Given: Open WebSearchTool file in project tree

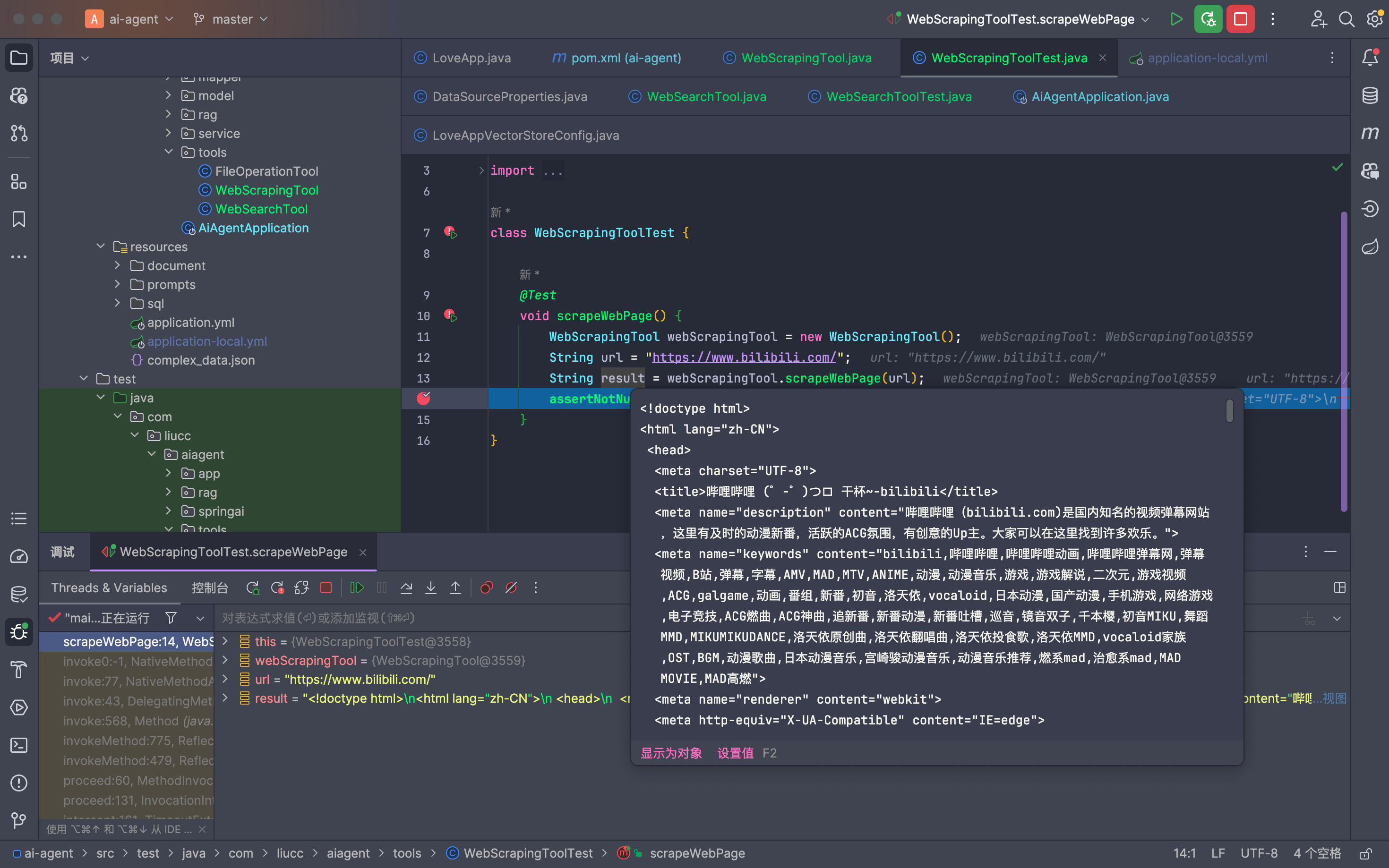Looking at the screenshot, I should click(261, 209).
